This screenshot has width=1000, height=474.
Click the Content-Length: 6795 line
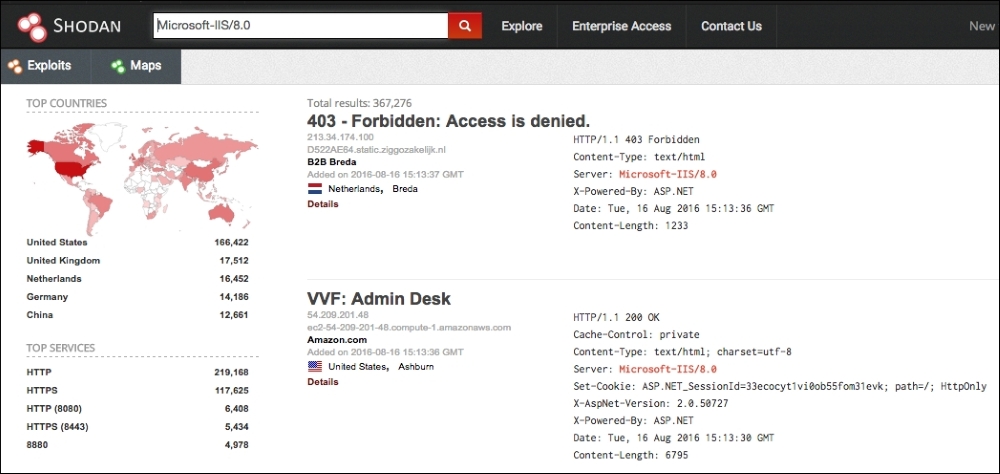[x=630, y=455]
